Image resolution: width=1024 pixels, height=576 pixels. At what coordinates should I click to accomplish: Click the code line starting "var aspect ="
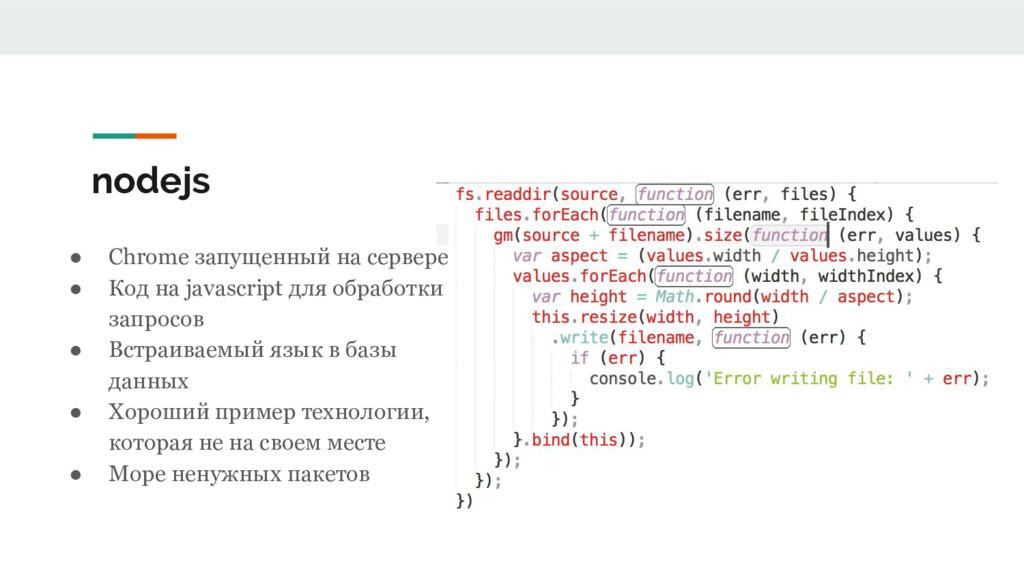[x=722, y=255]
